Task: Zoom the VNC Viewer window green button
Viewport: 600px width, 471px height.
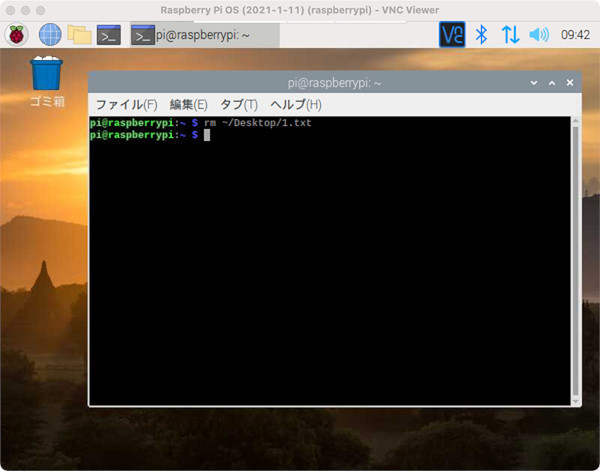Action: tap(41, 10)
